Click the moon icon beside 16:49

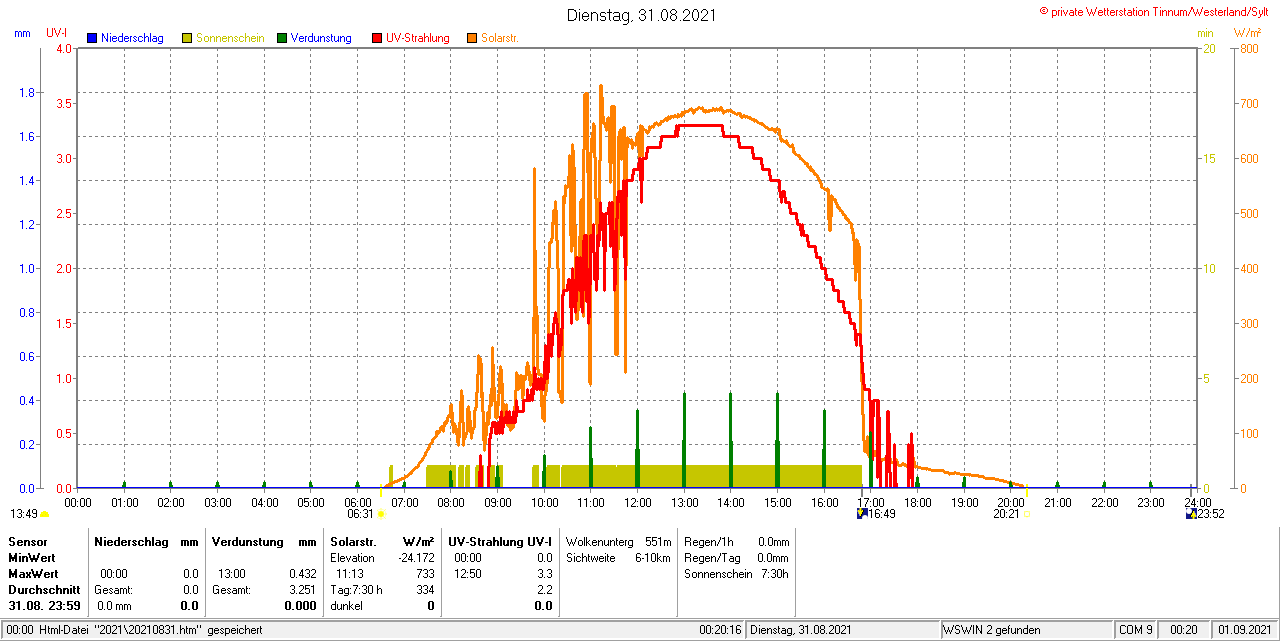click(x=862, y=514)
